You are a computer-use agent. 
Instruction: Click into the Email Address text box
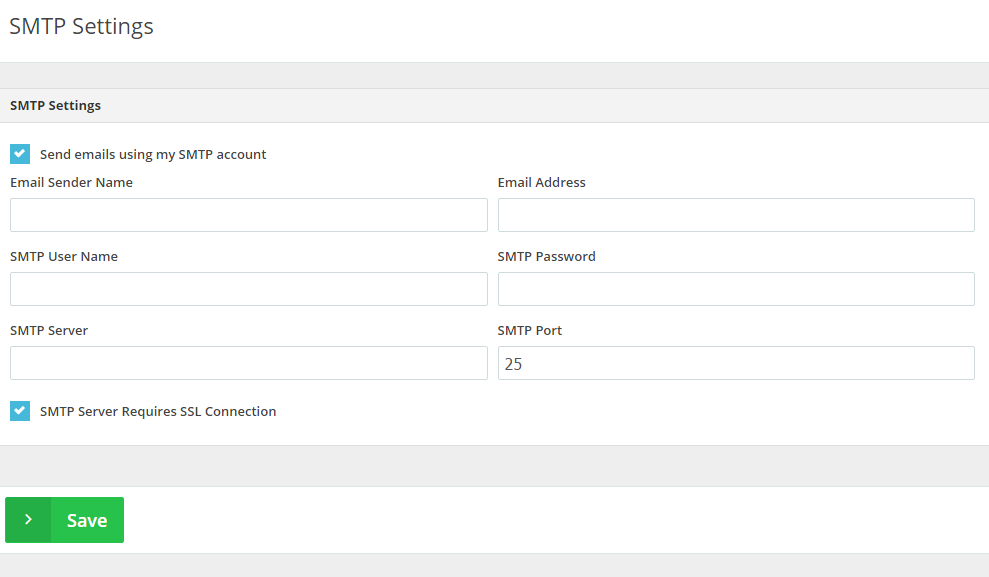pyautogui.click(x=736, y=215)
